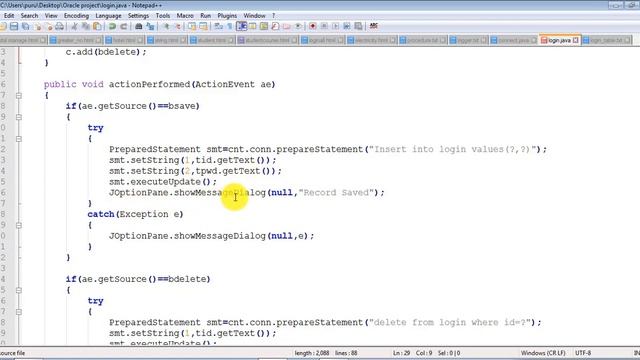640x360 pixels.
Task: Switch to the login_table.txt tab
Action: pos(606,40)
